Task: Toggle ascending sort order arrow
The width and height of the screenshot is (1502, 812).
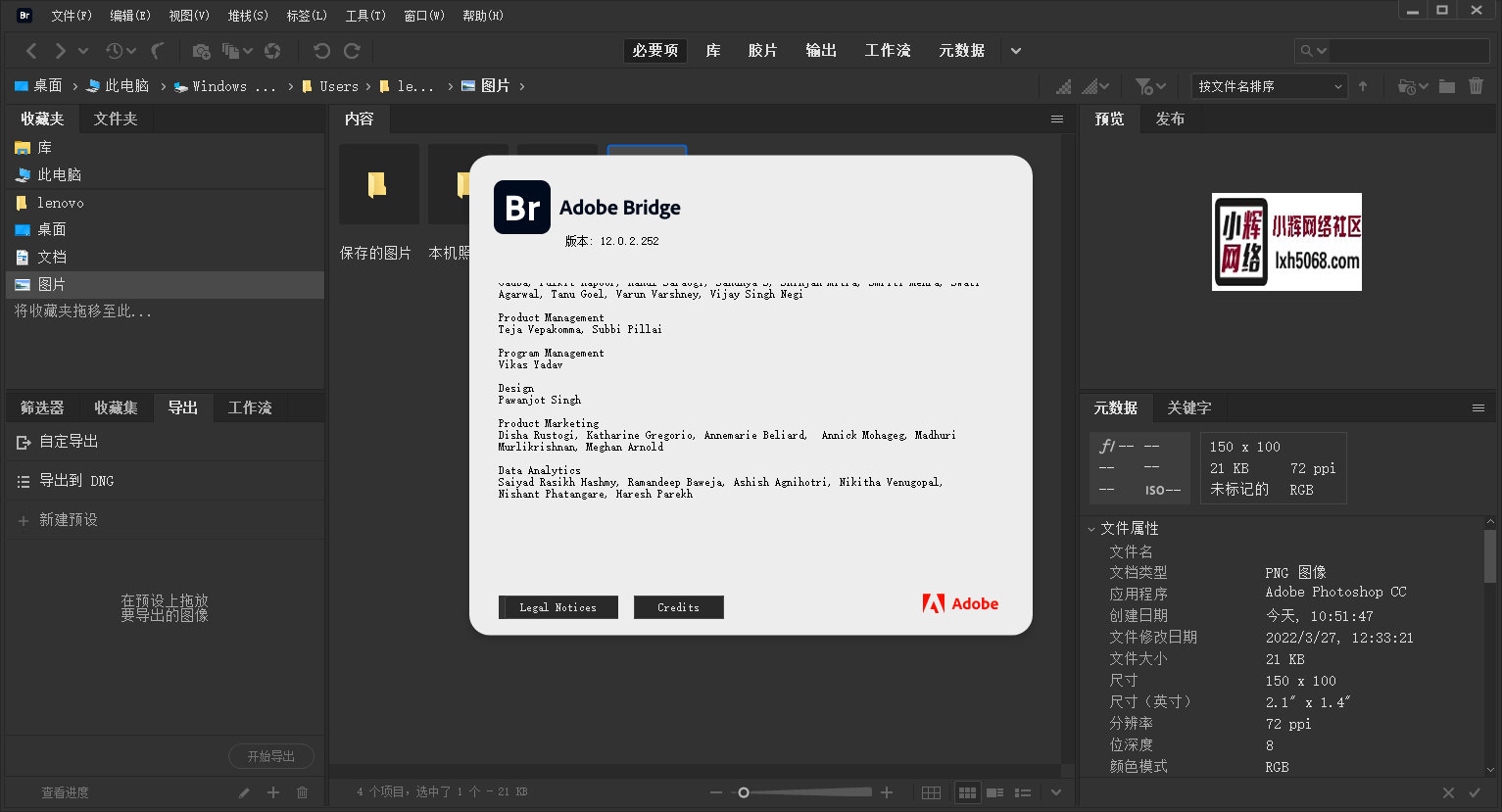Action: (x=1363, y=86)
